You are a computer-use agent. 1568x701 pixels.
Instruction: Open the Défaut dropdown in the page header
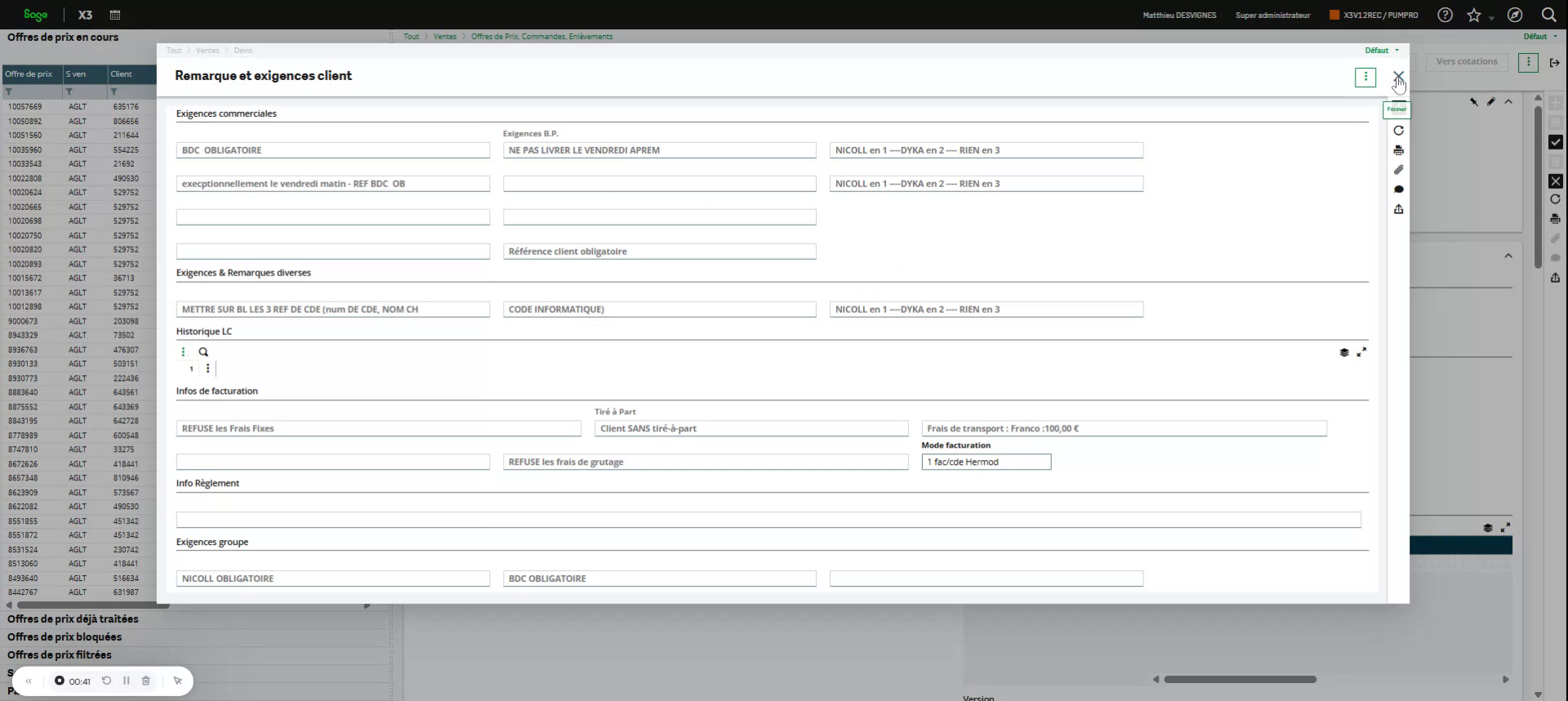click(x=1540, y=37)
